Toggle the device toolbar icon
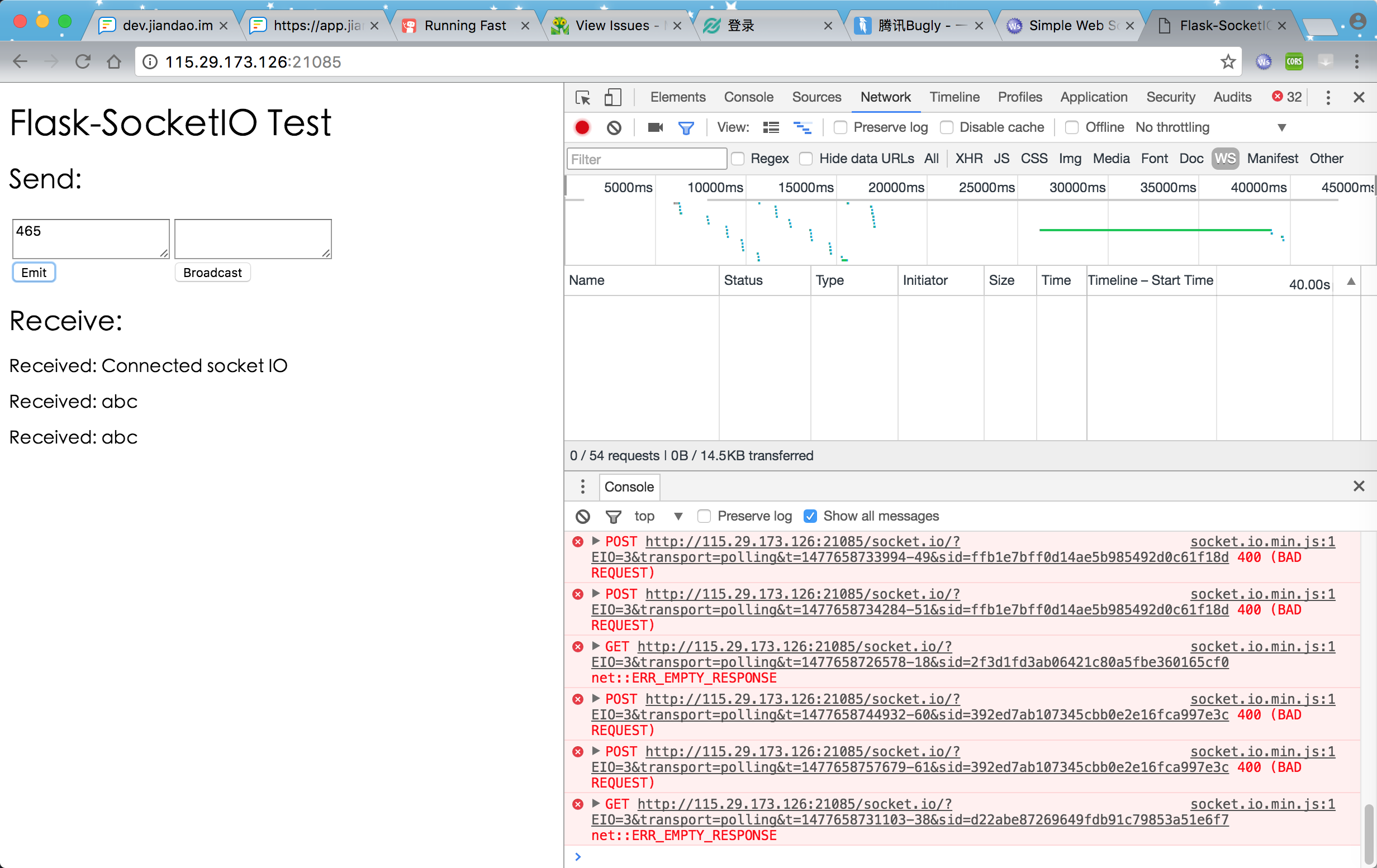The height and width of the screenshot is (868, 1377). coord(612,98)
